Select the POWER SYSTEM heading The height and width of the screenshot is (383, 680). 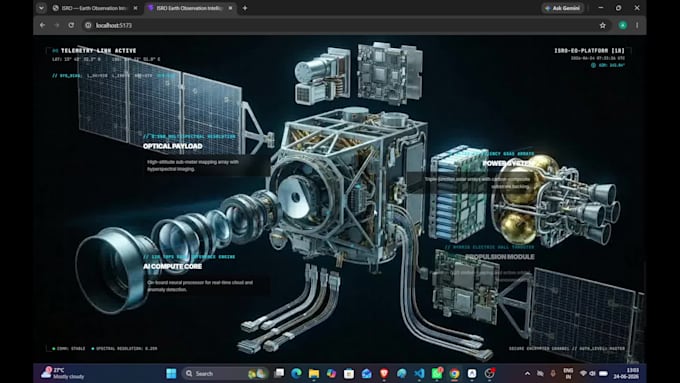(x=508, y=164)
